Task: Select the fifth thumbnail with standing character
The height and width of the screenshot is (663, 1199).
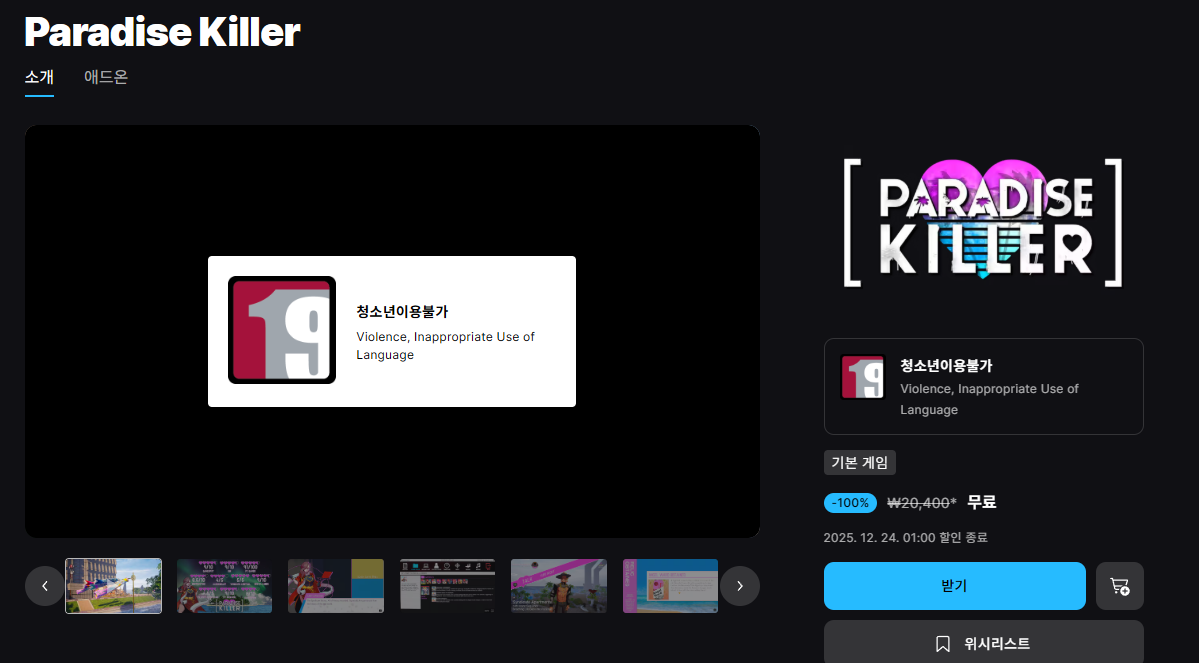Action: pos(559,586)
